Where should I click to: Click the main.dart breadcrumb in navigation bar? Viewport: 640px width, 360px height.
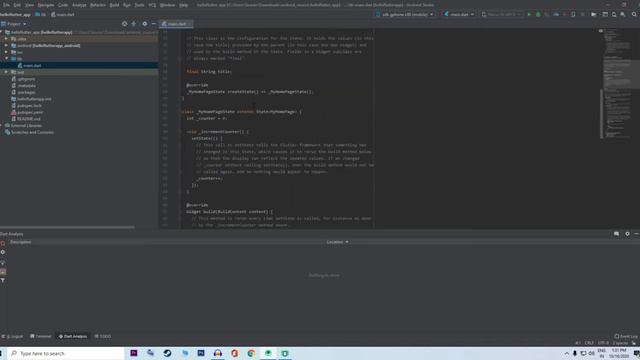coord(62,14)
